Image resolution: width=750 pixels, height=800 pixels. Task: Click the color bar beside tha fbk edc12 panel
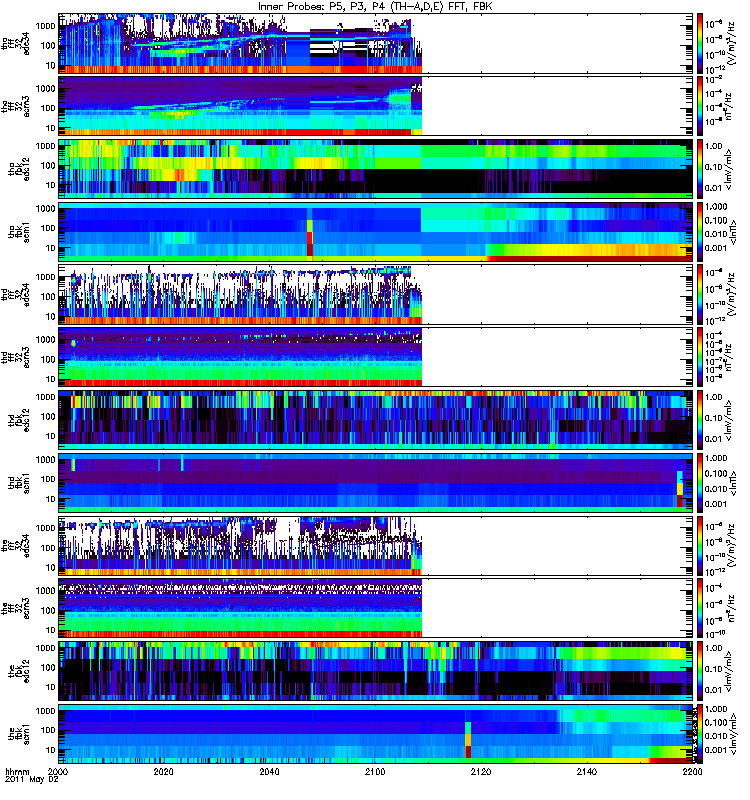pyautogui.click(x=700, y=169)
